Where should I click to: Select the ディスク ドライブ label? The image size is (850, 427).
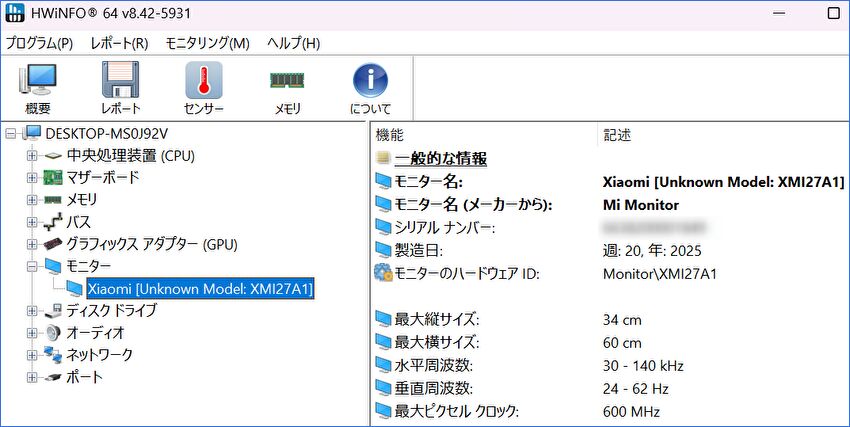click(x=112, y=310)
